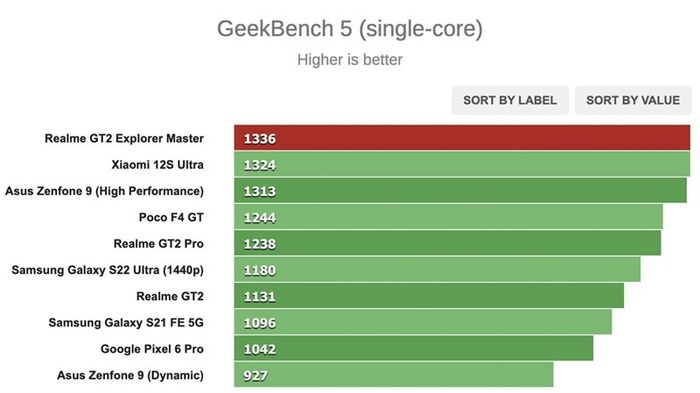Click the Asus Zenfone 9 Dynamic bar showing 927
The image size is (700, 393).
pyautogui.click(x=394, y=375)
